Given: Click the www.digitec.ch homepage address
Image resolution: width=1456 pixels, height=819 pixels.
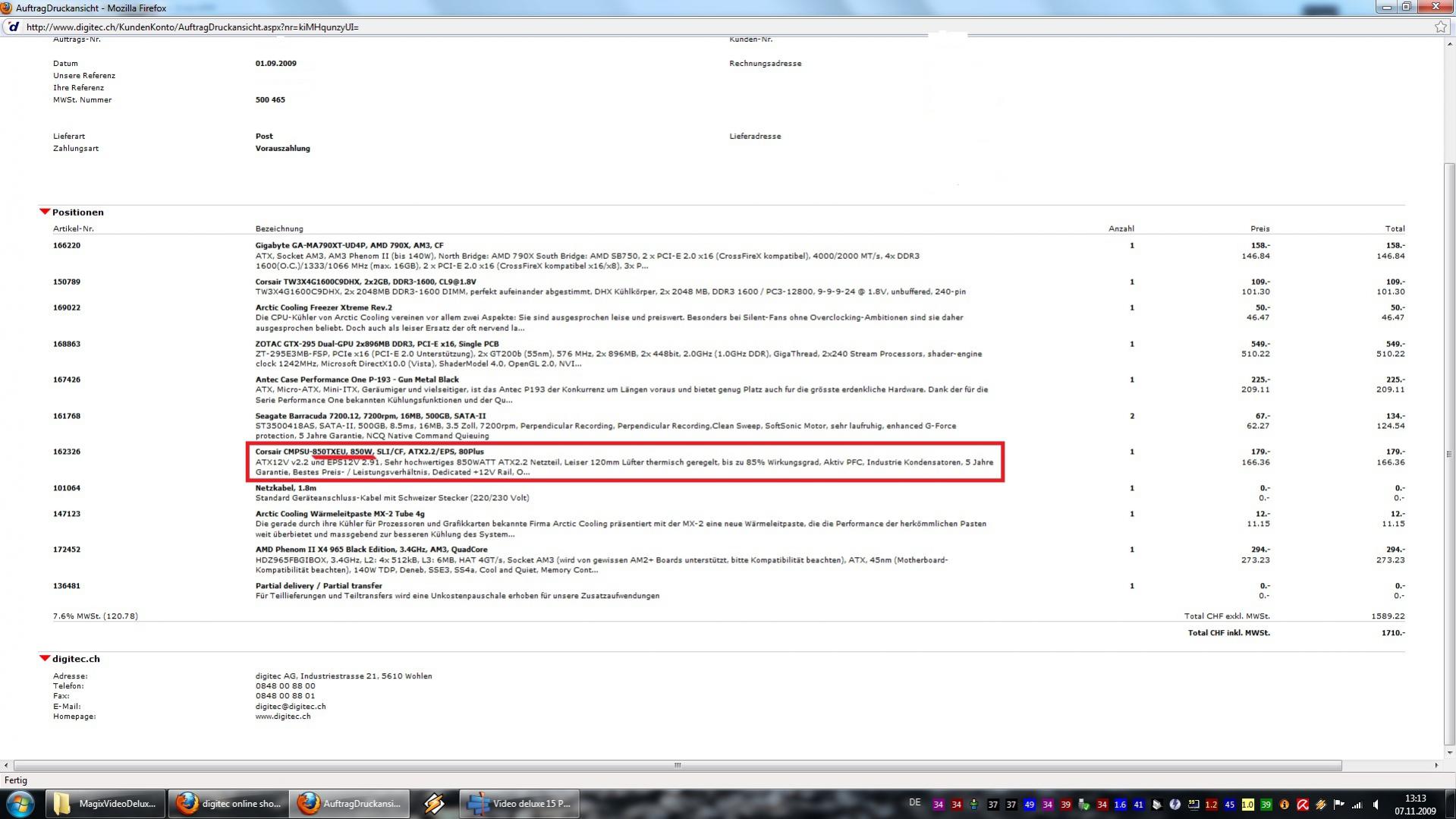Looking at the screenshot, I should click(283, 716).
